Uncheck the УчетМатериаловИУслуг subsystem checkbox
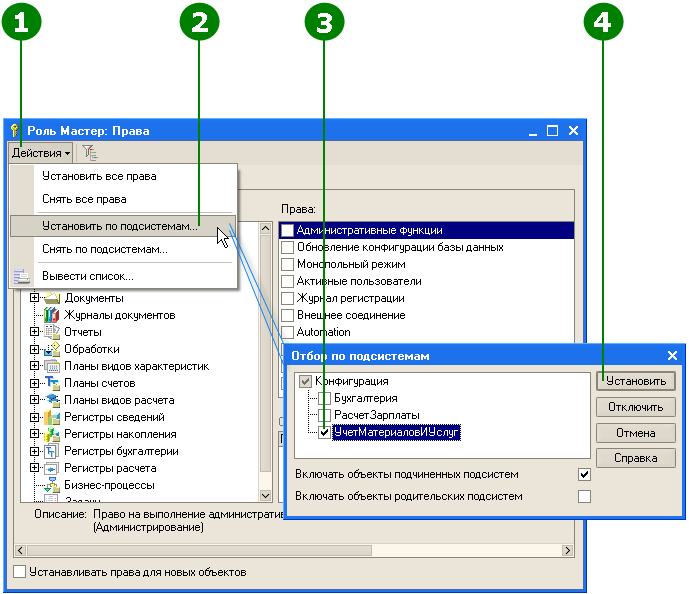689x594 pixels. (324, 432)
